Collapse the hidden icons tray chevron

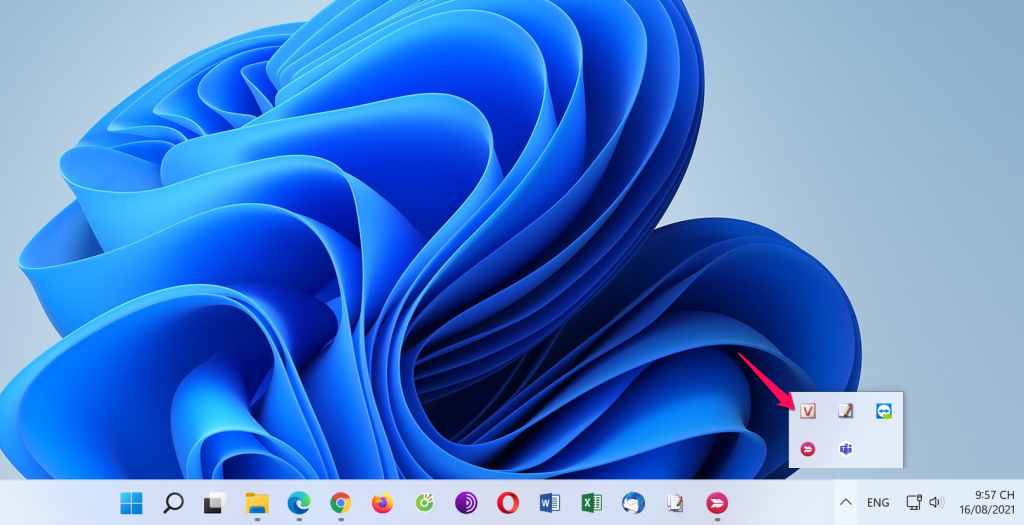(845, 502)
